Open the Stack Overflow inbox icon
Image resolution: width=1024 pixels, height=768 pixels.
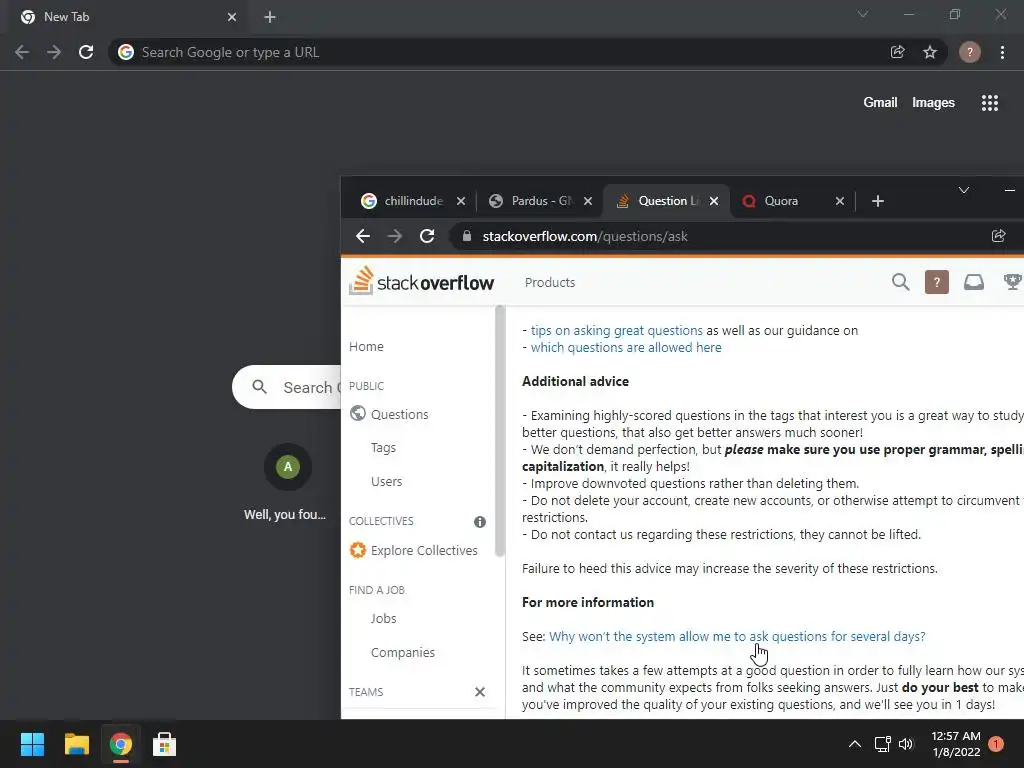click(974, 282)
